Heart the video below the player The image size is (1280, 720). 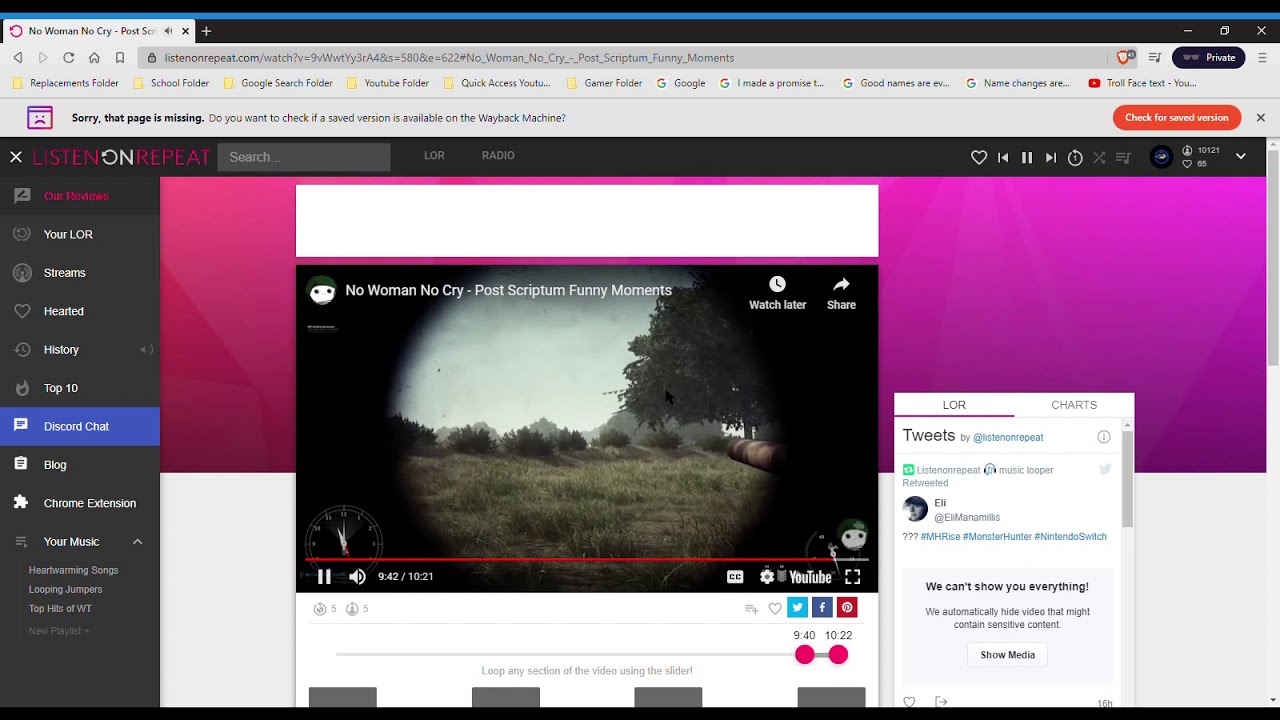(x=775, y=608)
